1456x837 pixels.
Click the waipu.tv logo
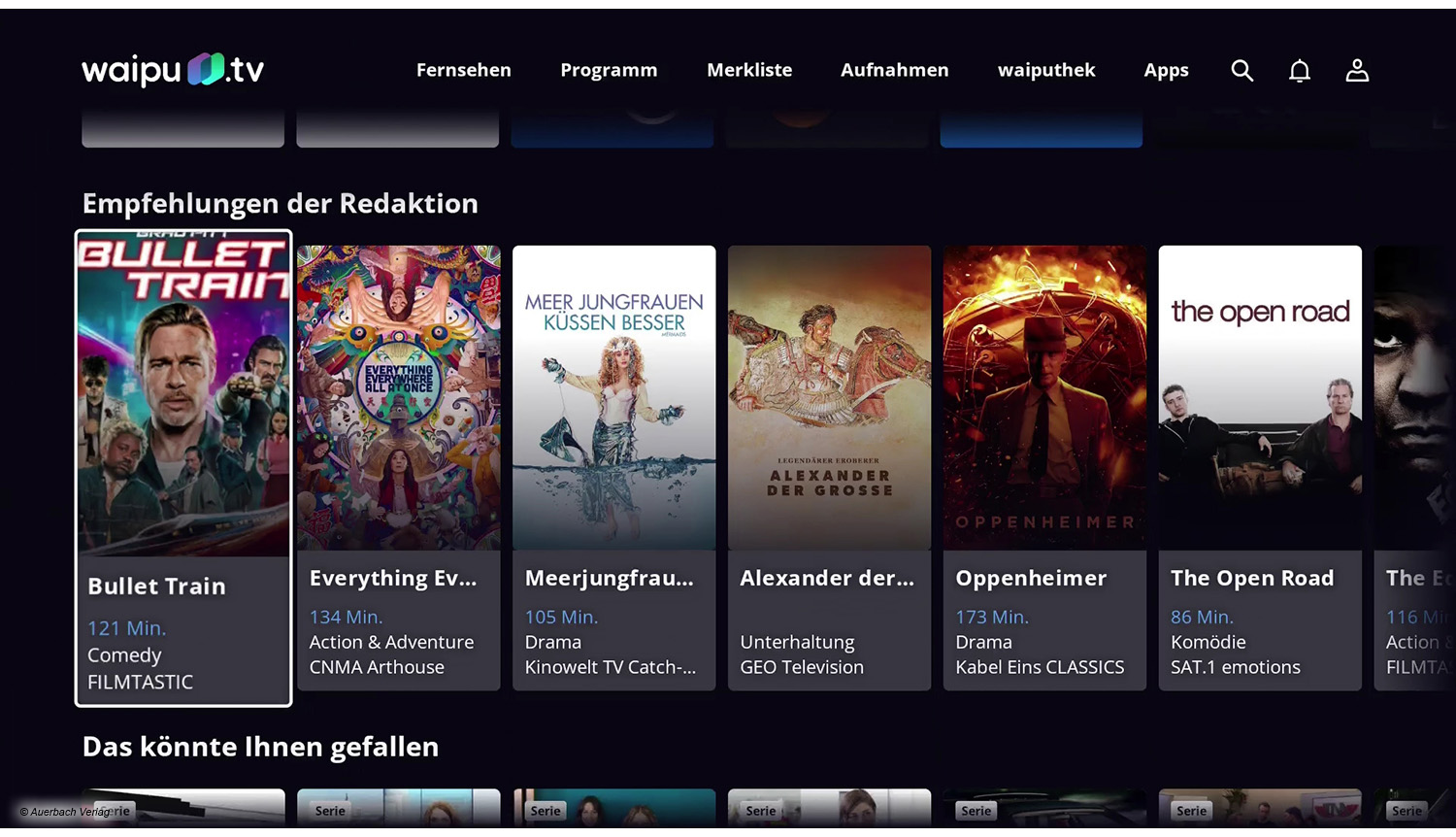pos(173,70)
